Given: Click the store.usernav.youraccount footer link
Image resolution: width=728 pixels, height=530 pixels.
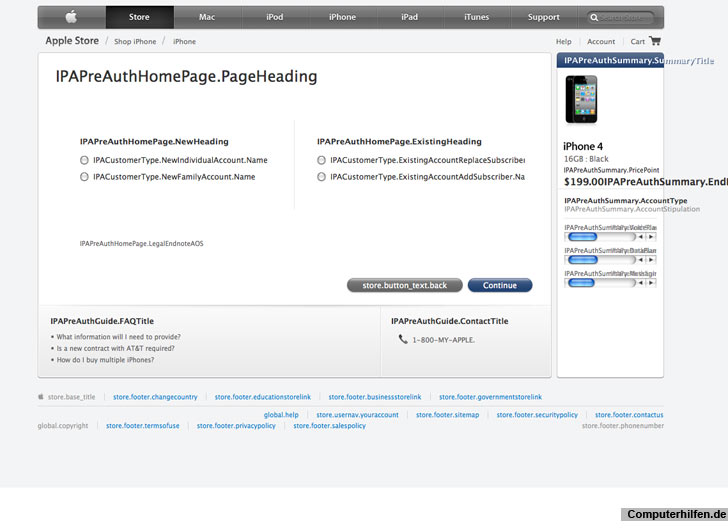Looking at the screenshot, I should point(358,415).
